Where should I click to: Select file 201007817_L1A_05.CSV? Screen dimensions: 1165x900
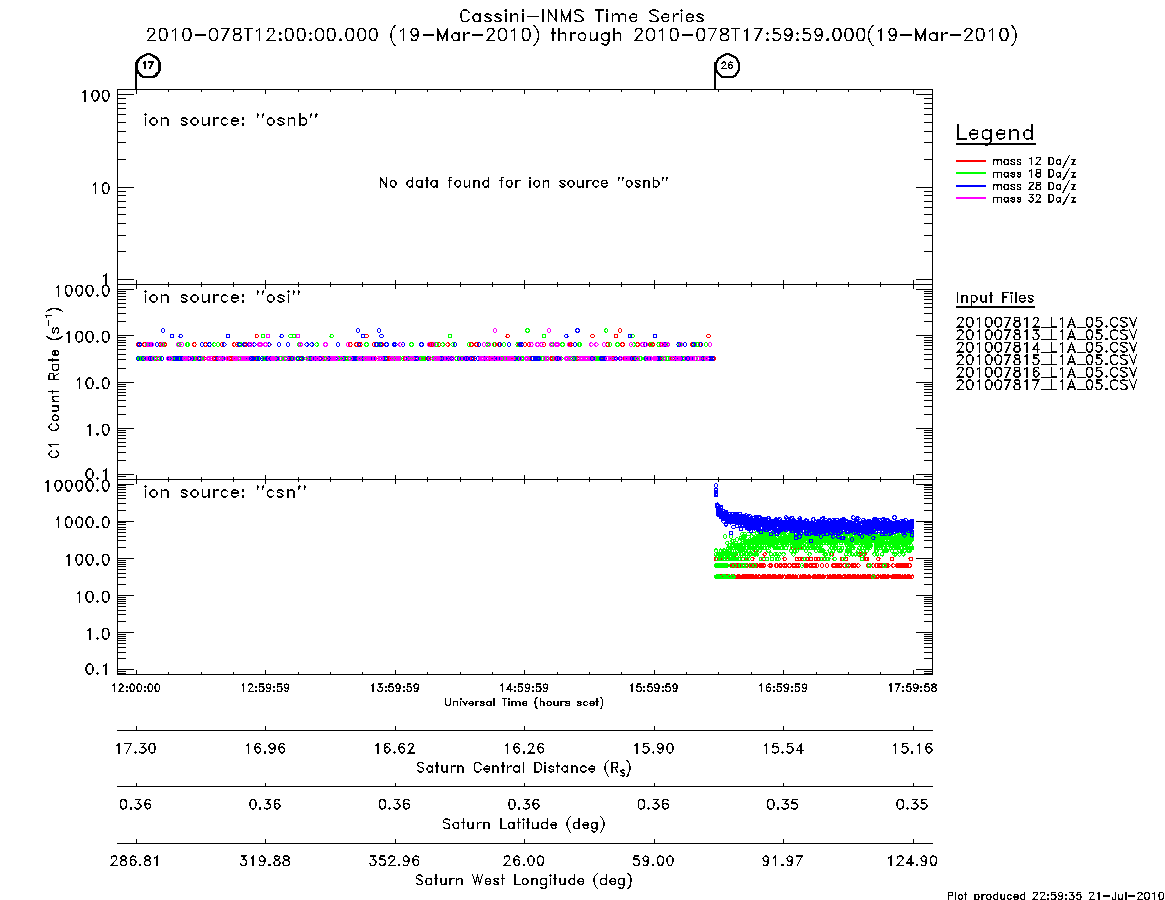point(1046,385)
